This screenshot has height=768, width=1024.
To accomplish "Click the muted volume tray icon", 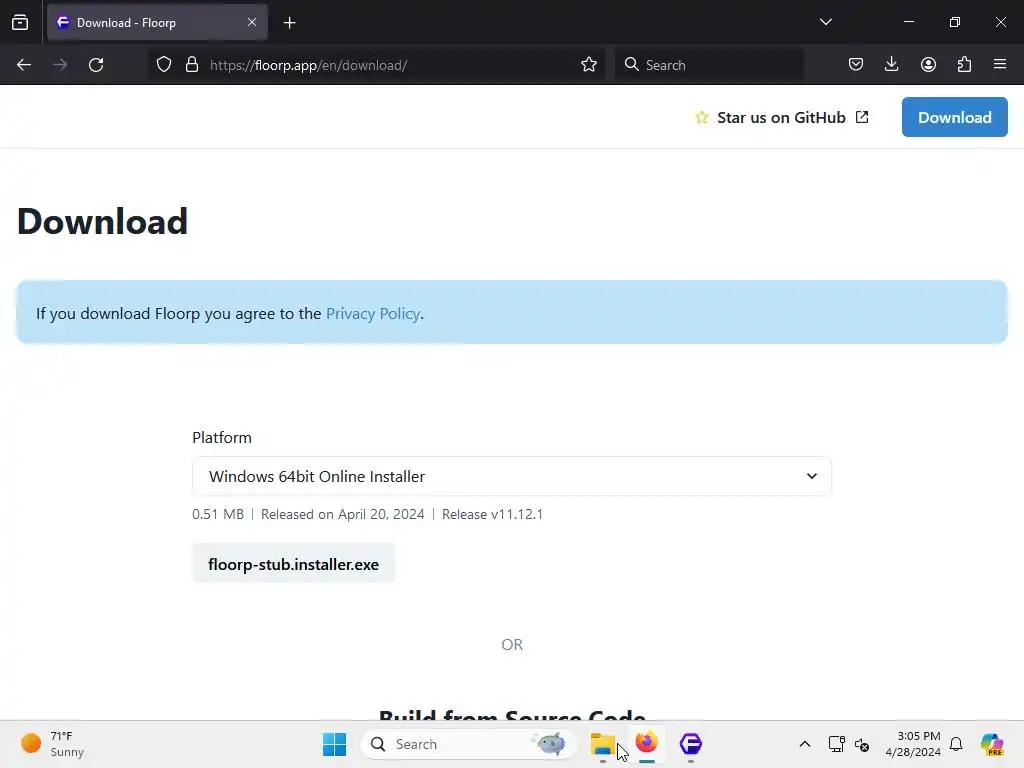I will click(862, 744).
